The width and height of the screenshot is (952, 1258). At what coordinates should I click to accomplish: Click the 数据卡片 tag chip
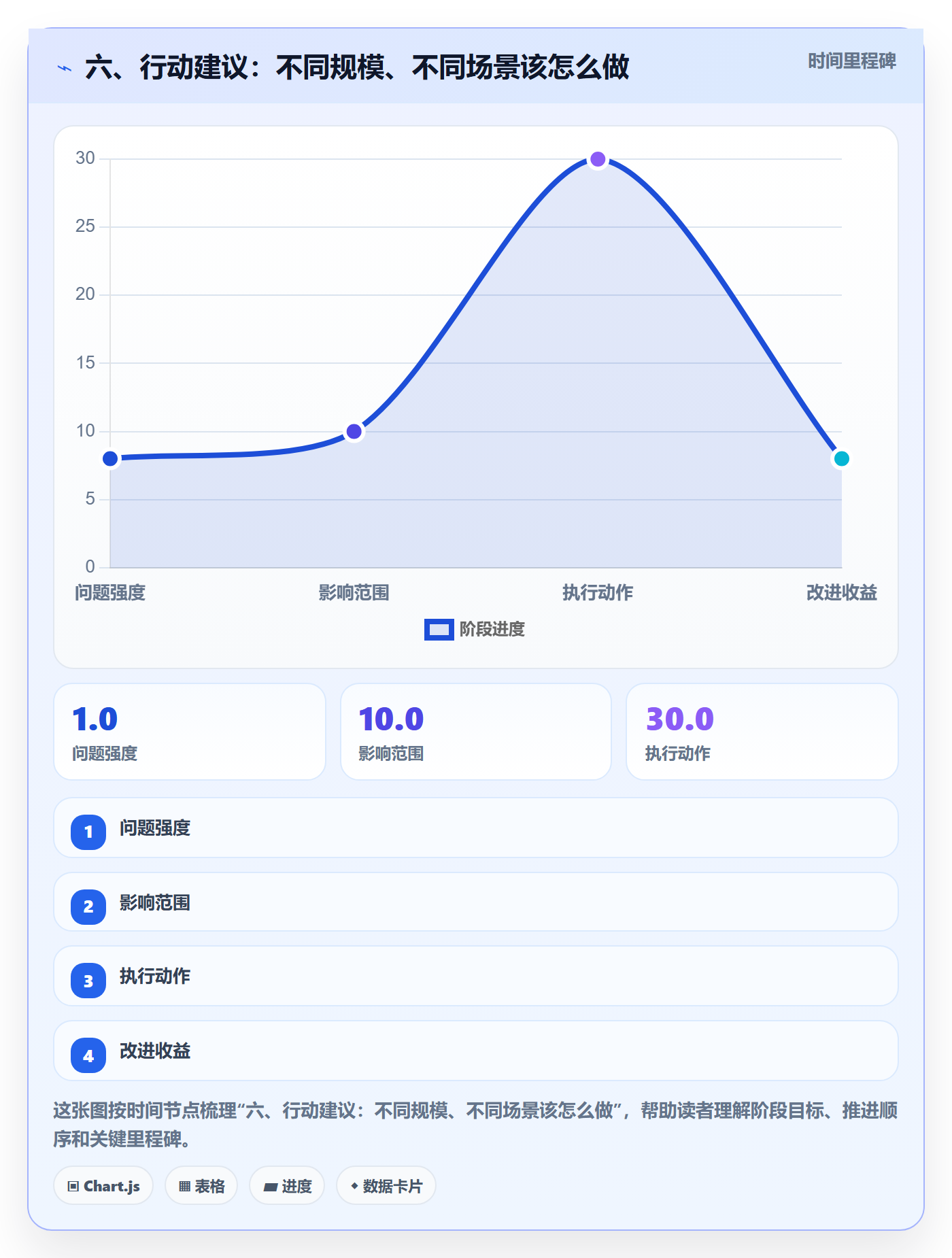386,1186
